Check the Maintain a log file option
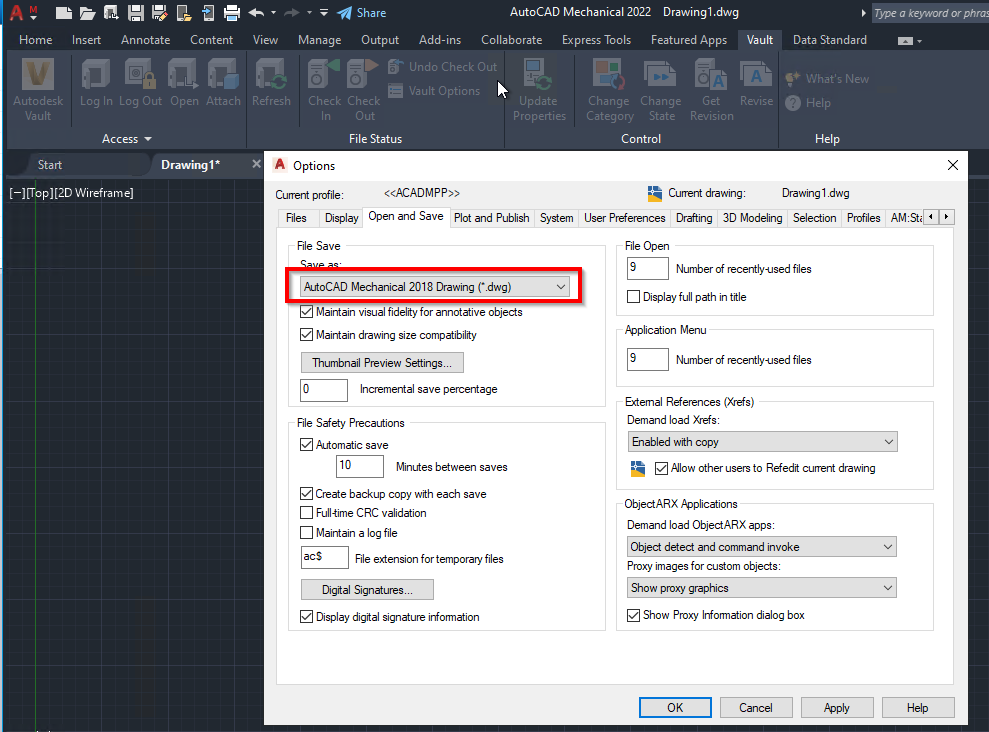The width and height of the screenshot is (989, 732). 307,533
